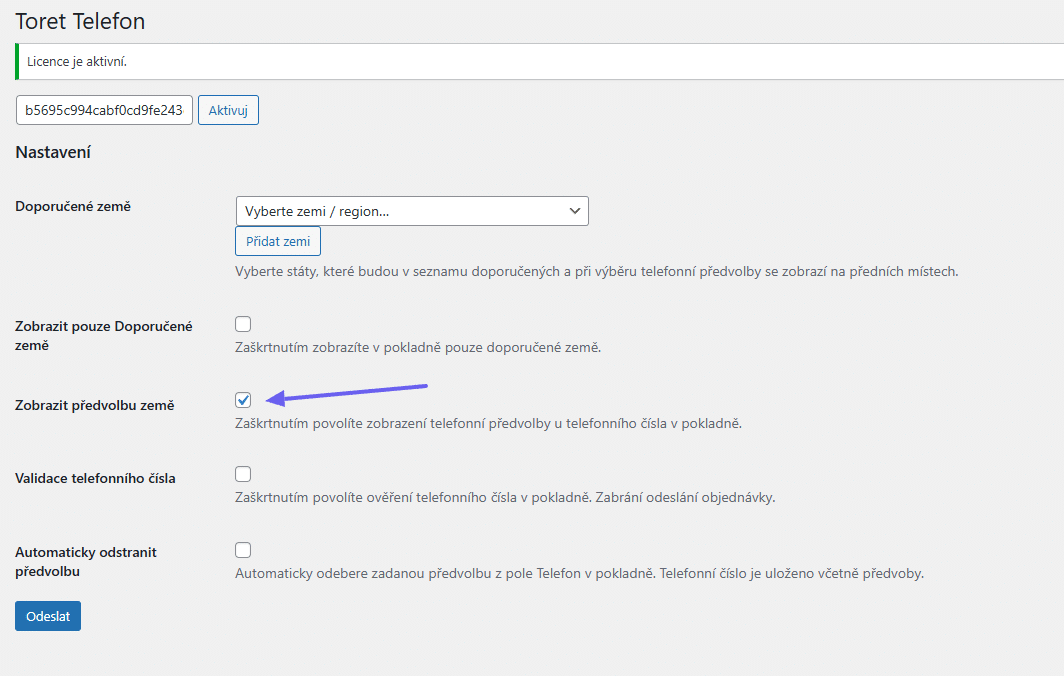Screen dimensions: 1064x676
Task: Click the 'Zobrazit předvolbu země' label text
Action: click(95, 405)
